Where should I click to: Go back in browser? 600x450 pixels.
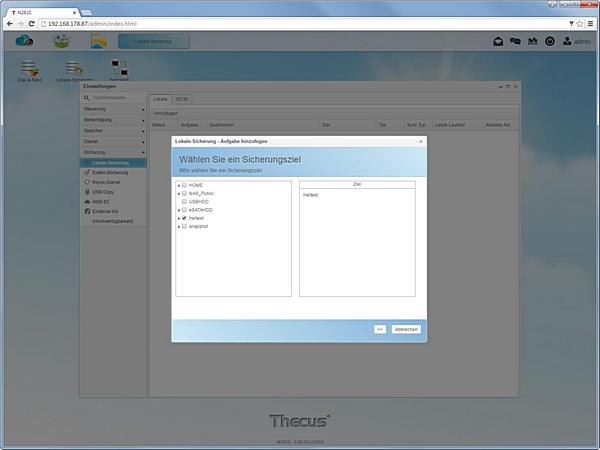point(10,24)
